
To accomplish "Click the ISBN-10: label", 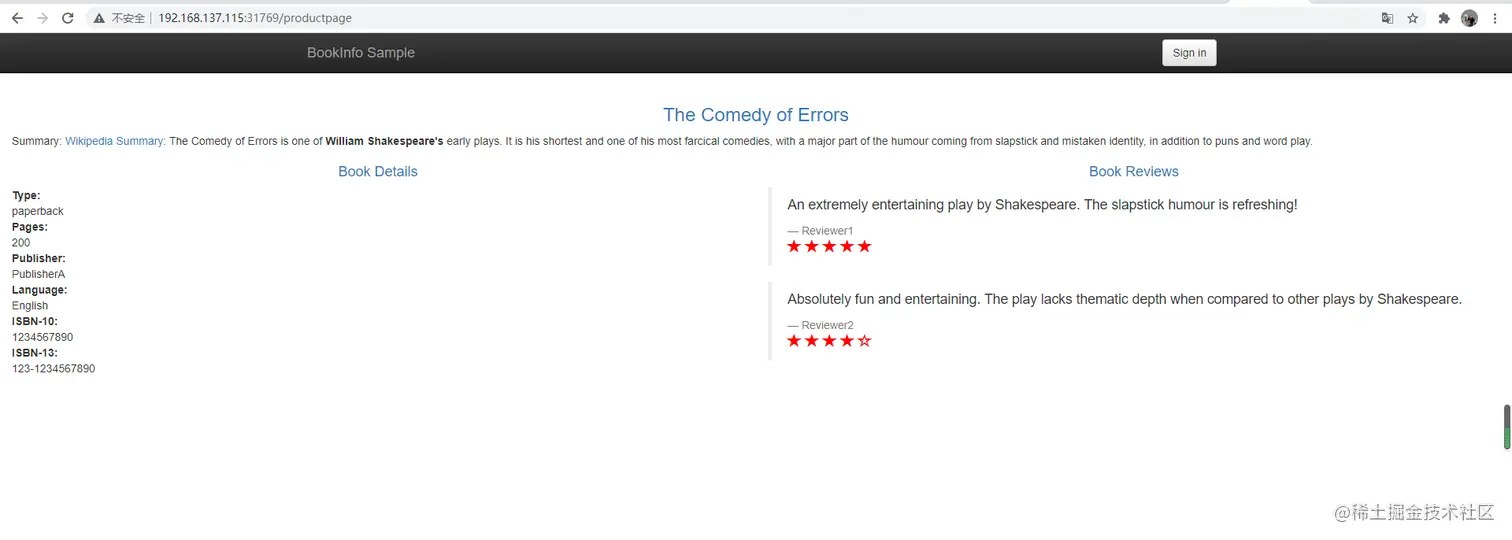I will [35, 321].
